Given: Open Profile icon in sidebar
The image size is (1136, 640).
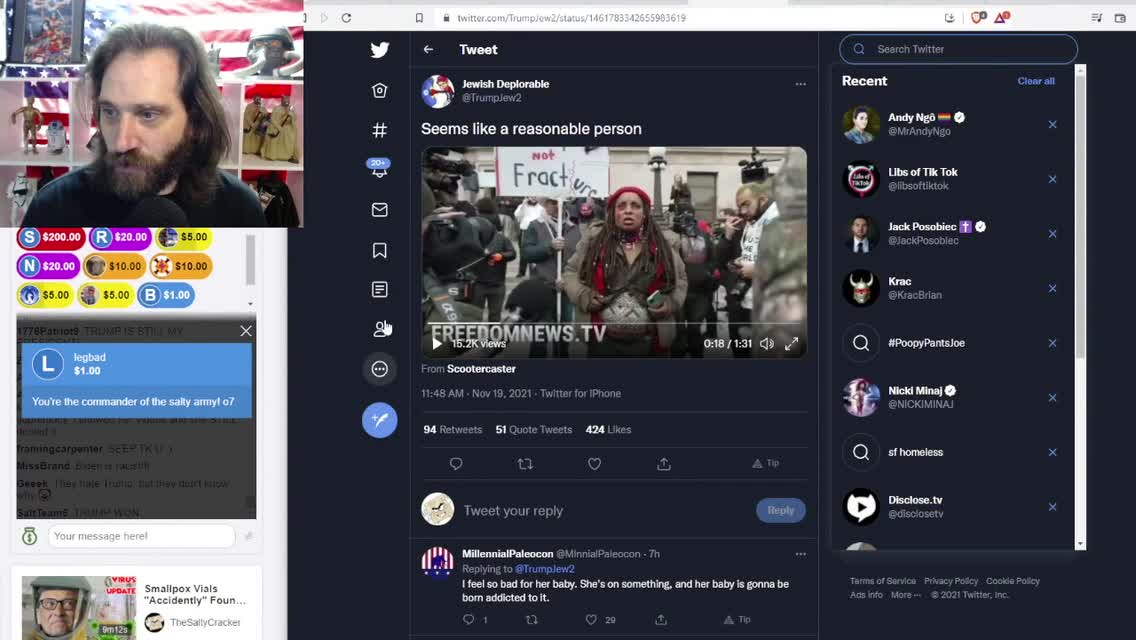Looking at the screenshot, I should [380, 329].
